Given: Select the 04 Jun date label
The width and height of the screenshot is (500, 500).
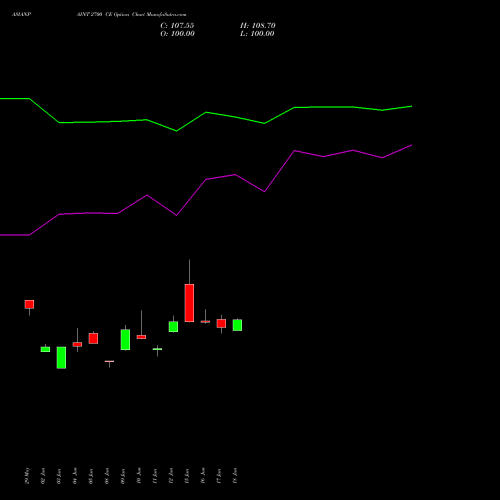Looking at the screenshot, I should coord(75,476).
